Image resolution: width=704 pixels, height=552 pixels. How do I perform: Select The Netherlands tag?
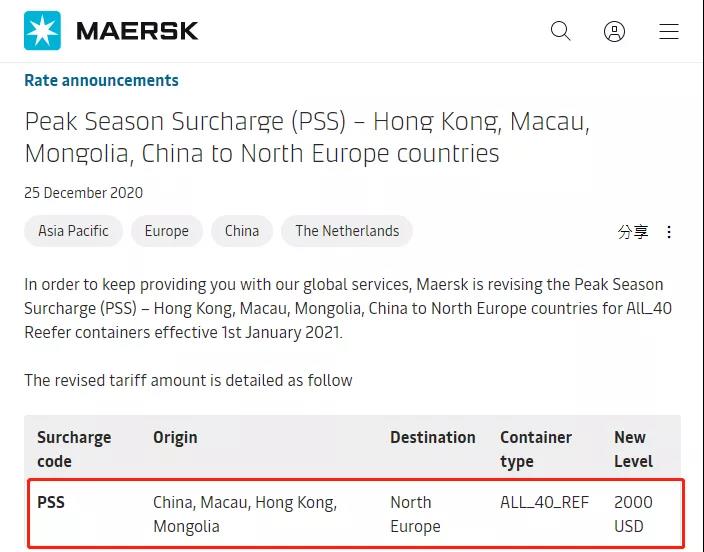click(347, 231)
